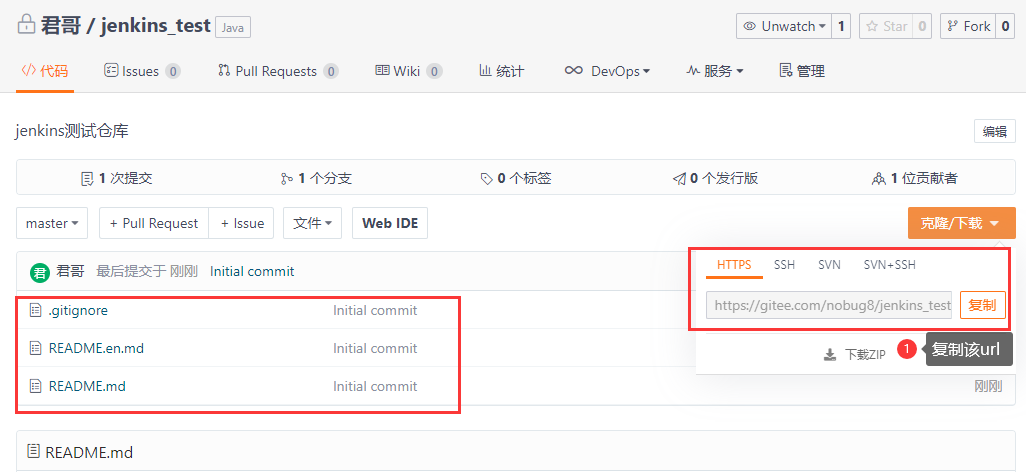Open the Wiki tab
Image resolution: width=1026 pixels, height=472 pixels.
click(407, 71)
